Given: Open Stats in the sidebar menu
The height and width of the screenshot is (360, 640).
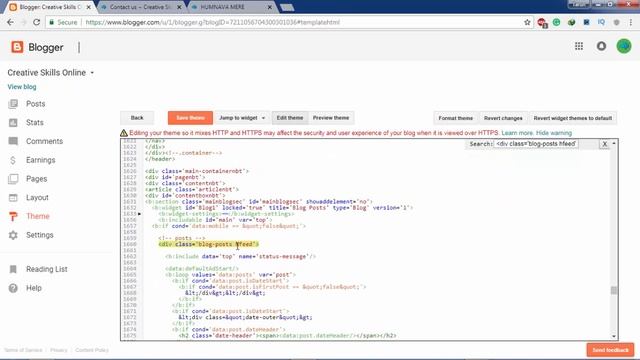Looking at the screenshot, I should (x=35, y=122).
